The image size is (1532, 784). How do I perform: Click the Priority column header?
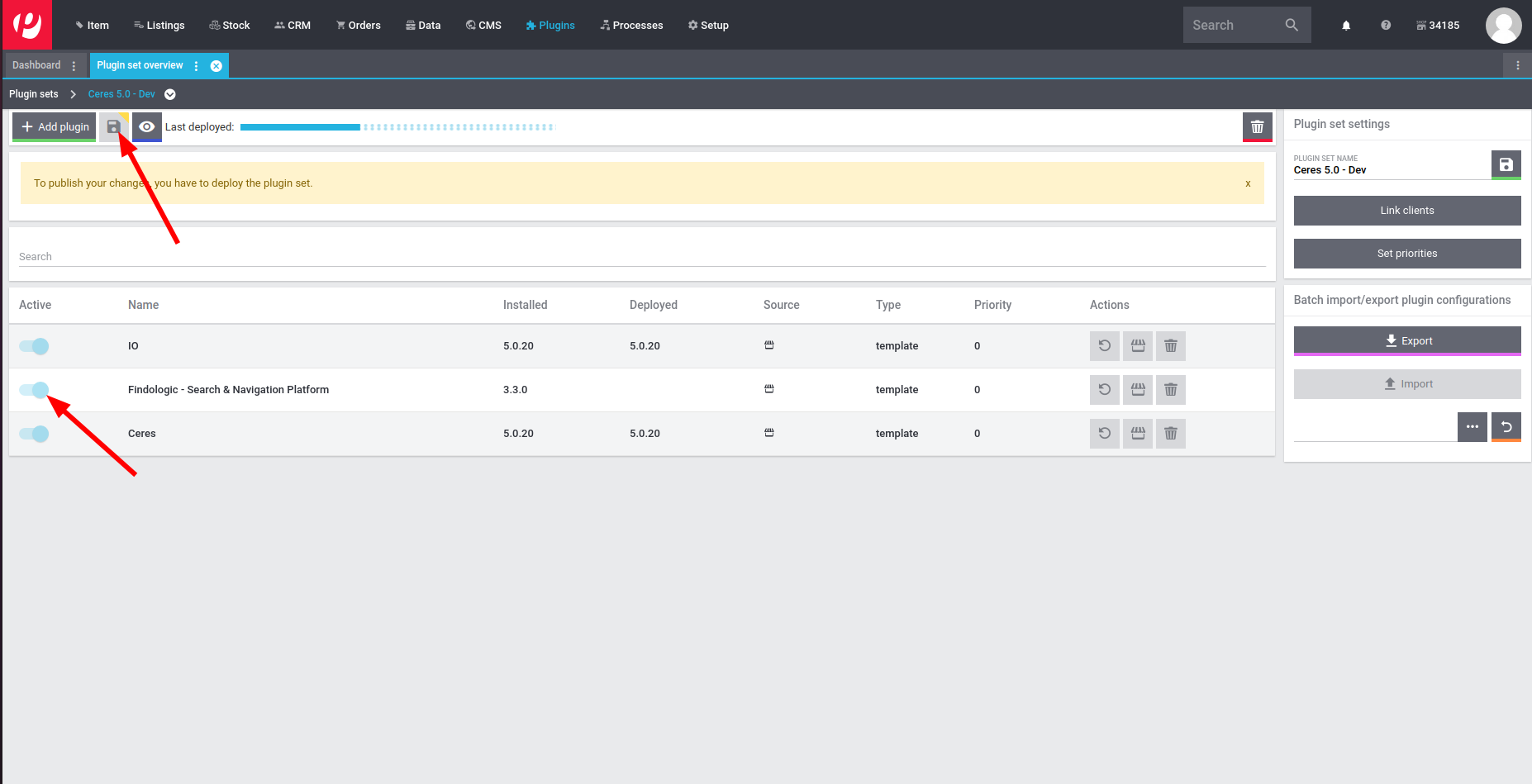coord(992,305)
